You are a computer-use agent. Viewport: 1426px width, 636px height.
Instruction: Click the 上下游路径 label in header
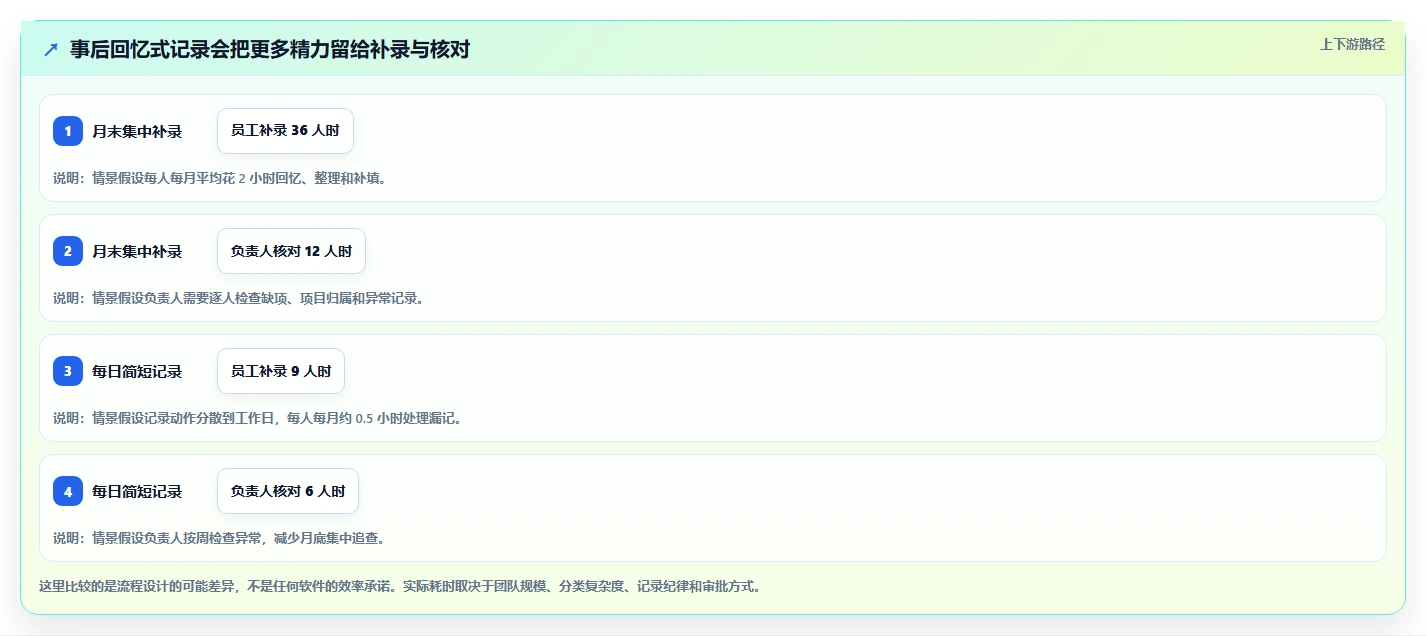(x=1352, y=44)
